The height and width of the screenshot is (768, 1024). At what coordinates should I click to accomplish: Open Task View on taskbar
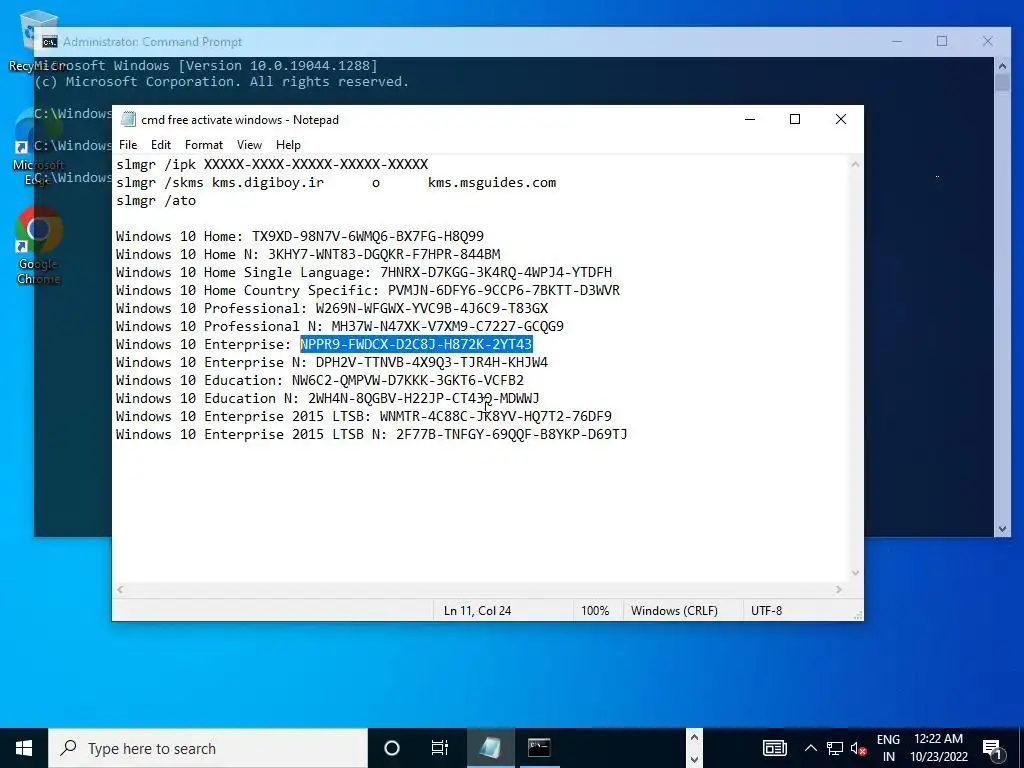[x=440, y=748]
